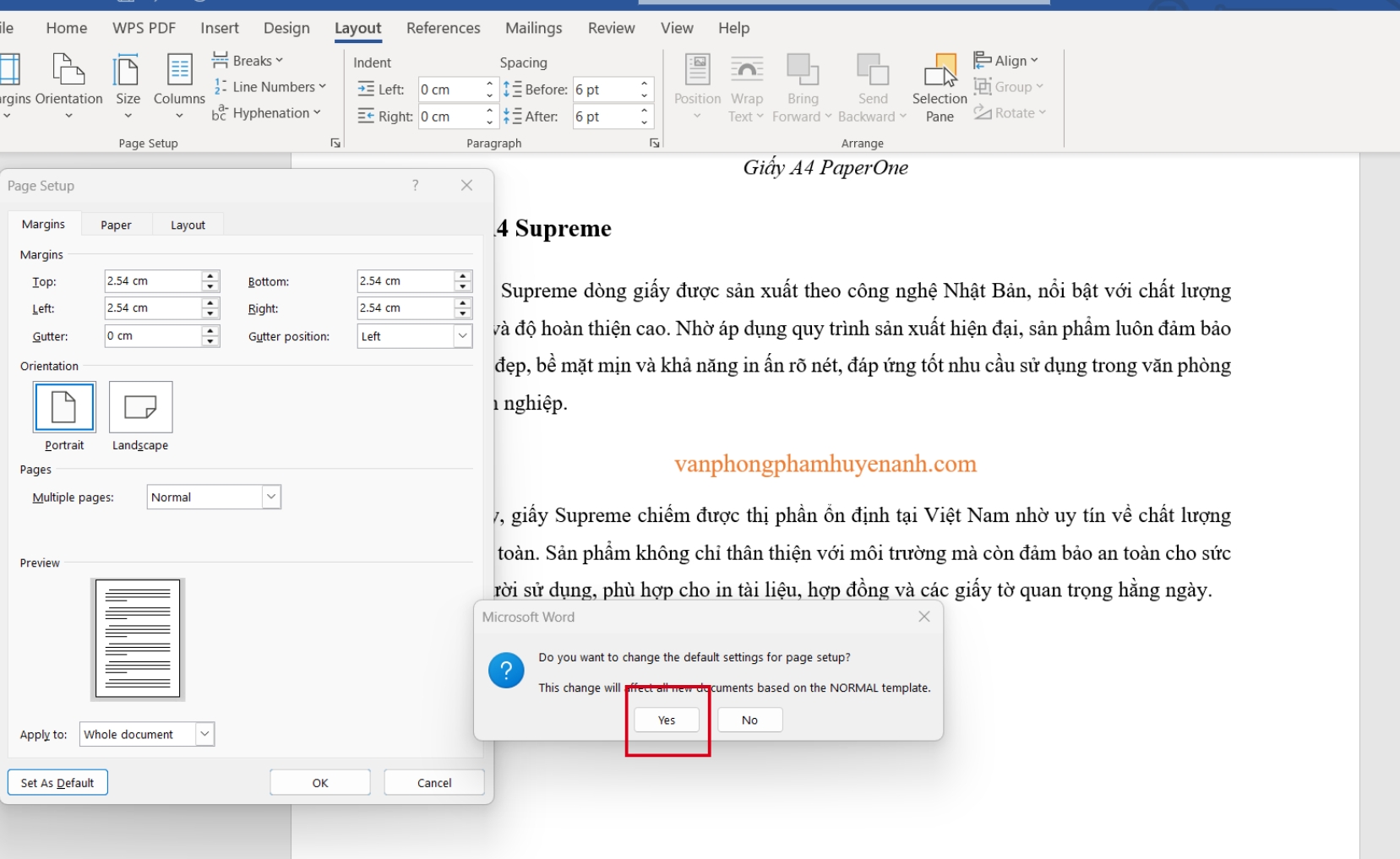Click the 'Giấy A4 PaperOne' heading text

click(x=825, y=167)
